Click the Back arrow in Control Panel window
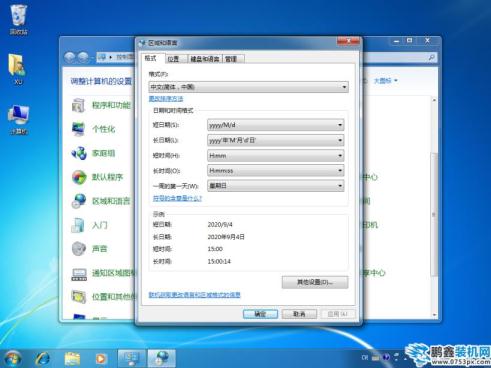Image resolution: width=491 pixels, height=368 pixels. 70,58
